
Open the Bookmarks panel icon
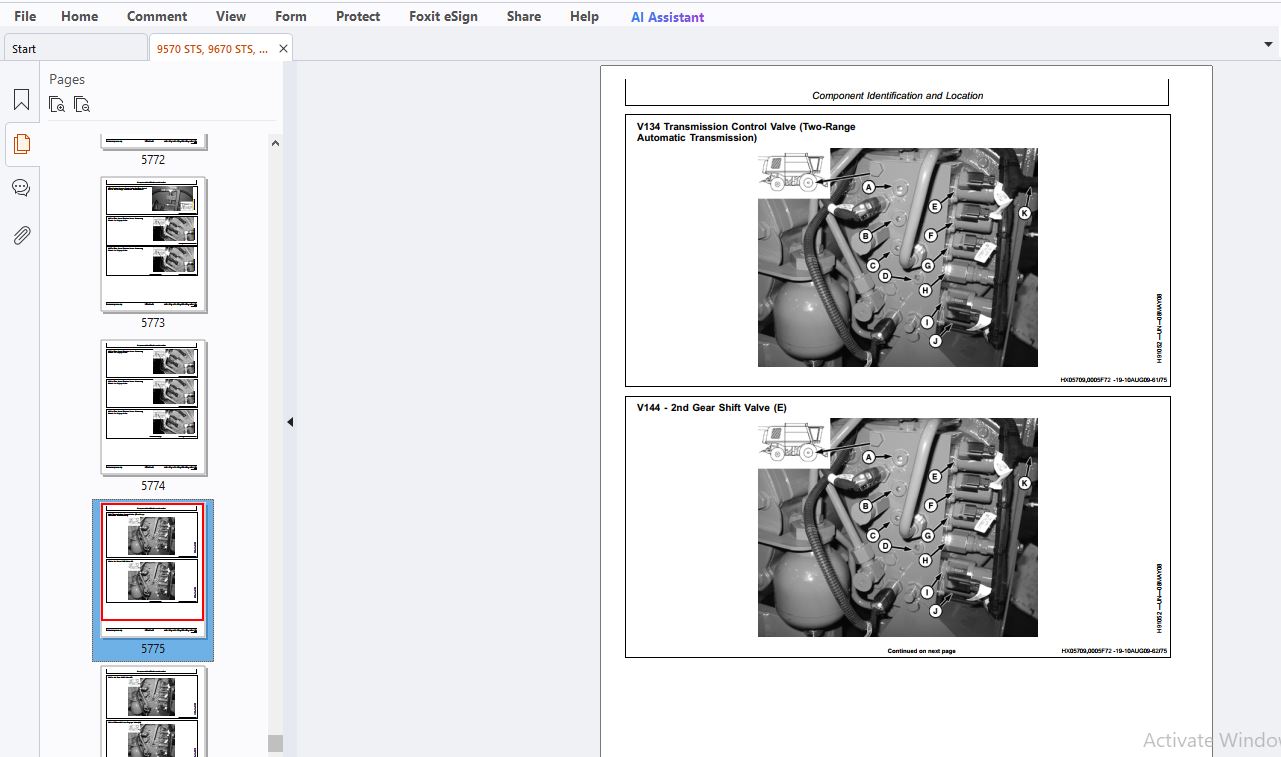tap(21, 100)
